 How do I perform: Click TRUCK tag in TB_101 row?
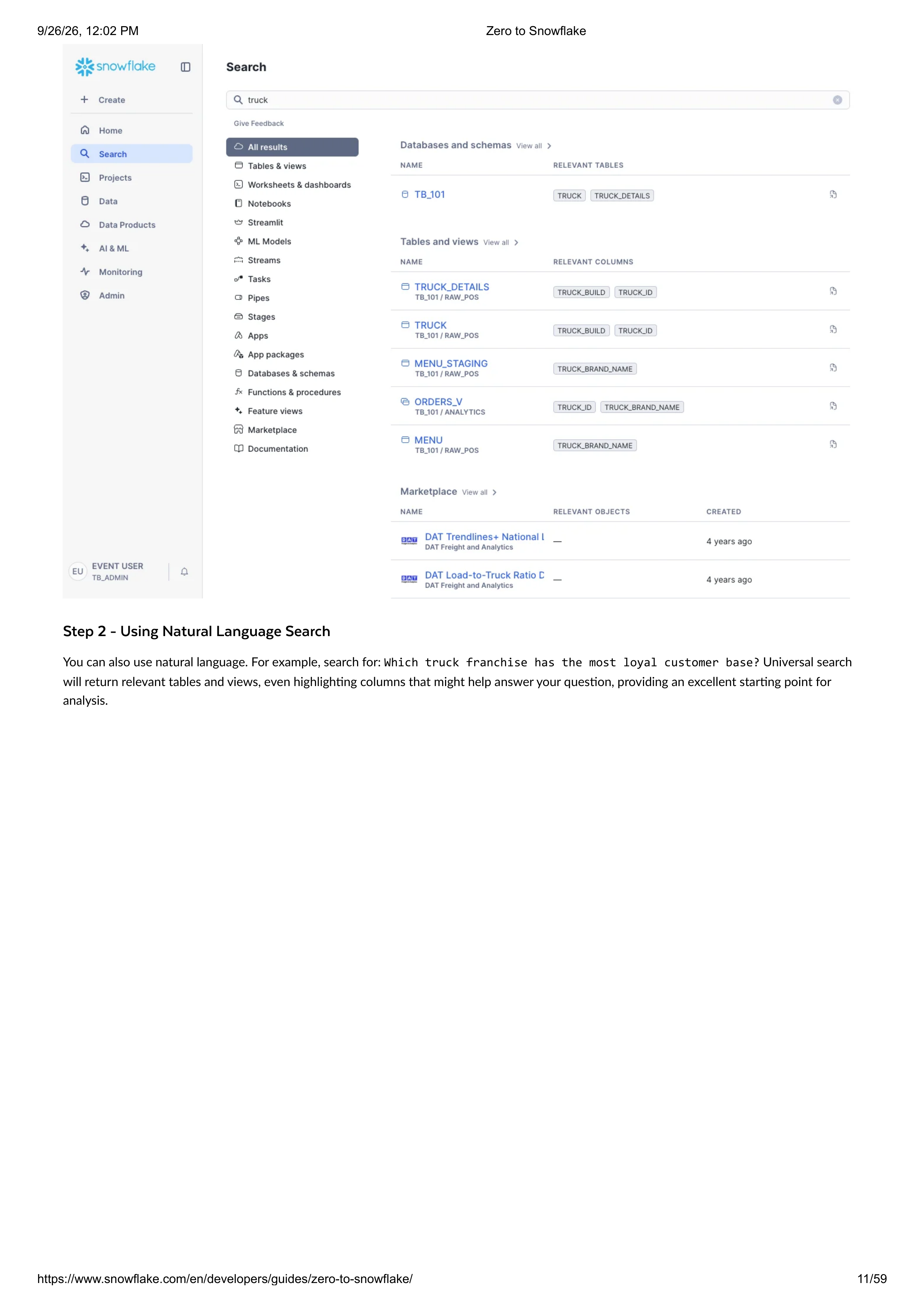coord(569,195)
